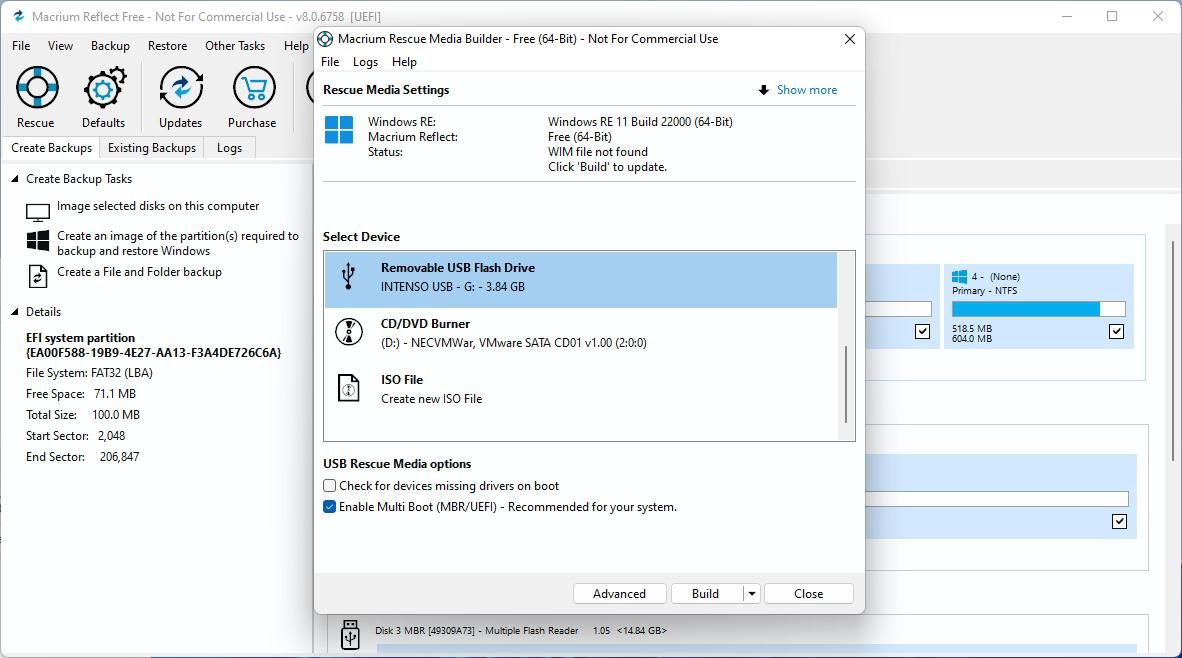The image size is (1182, 658).
Task: Click the Windows logo backup image icon
Action: [x=38, y=240]
